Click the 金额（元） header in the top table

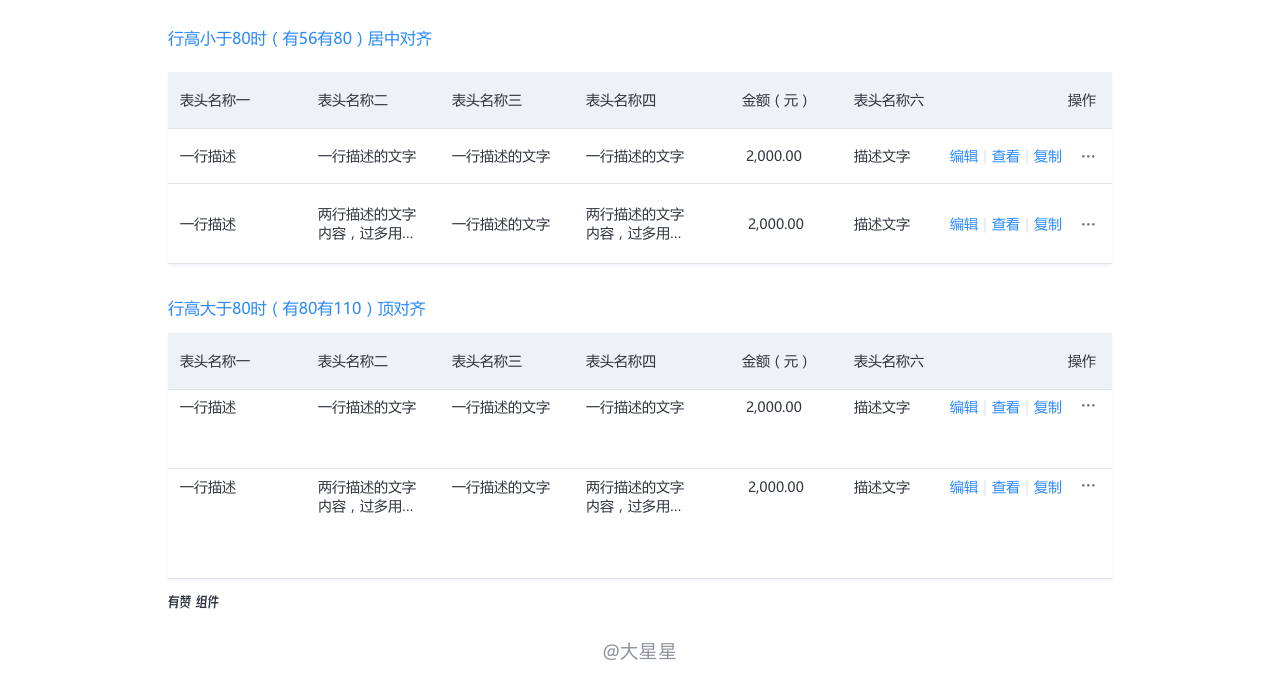coord(775,100)
